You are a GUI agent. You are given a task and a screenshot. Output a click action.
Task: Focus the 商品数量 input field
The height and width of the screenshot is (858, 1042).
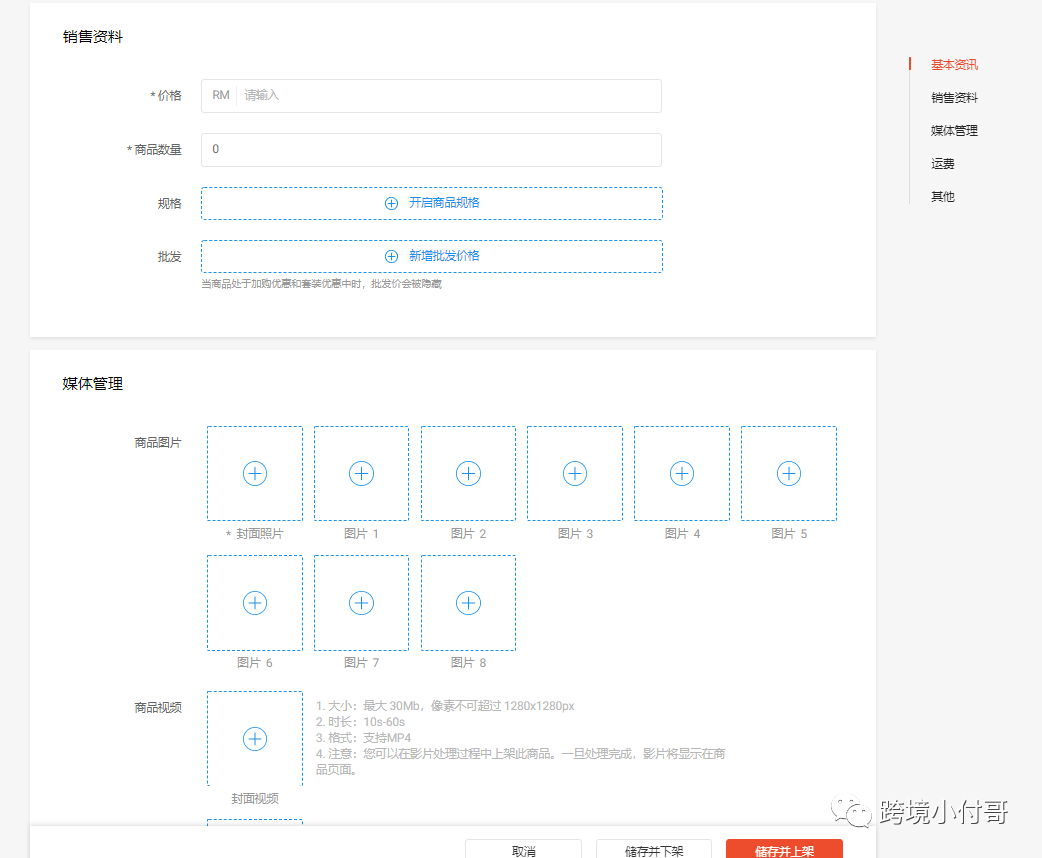point(431,150)
